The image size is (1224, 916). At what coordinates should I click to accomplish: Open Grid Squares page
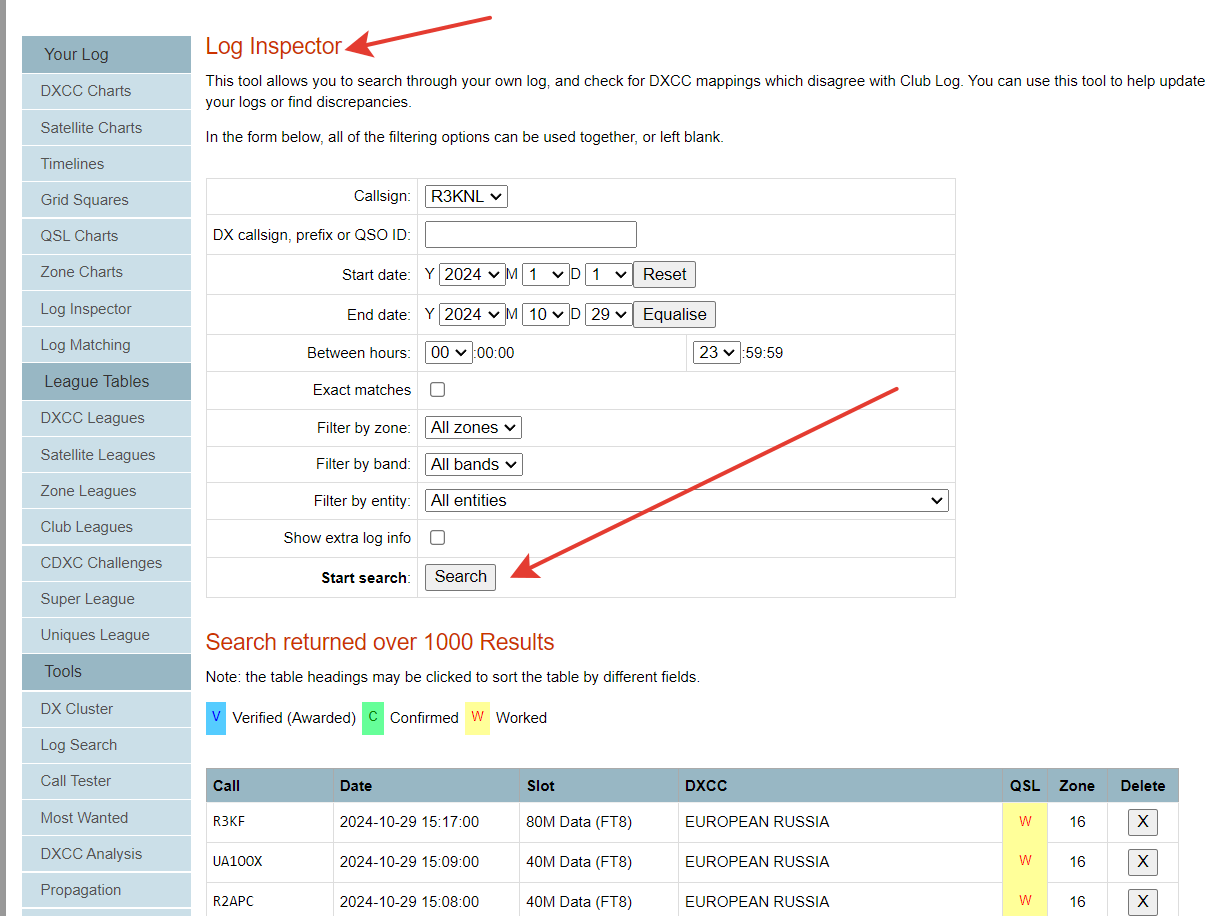click(106, 200)
